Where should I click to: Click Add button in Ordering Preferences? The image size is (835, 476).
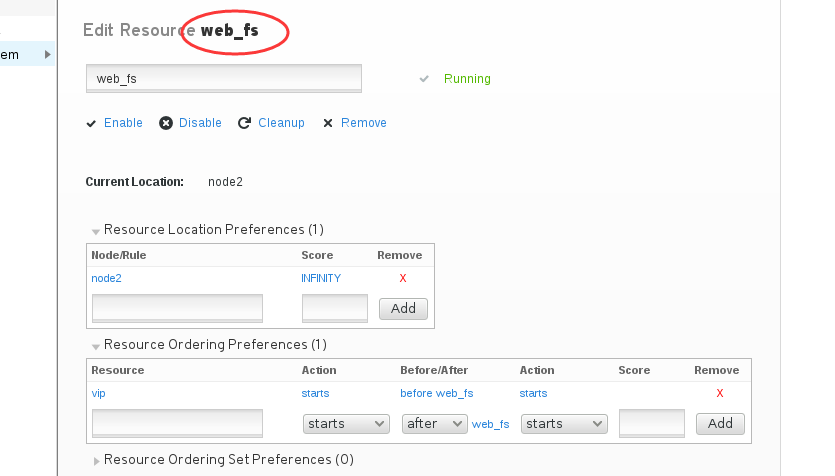[720, 424]
